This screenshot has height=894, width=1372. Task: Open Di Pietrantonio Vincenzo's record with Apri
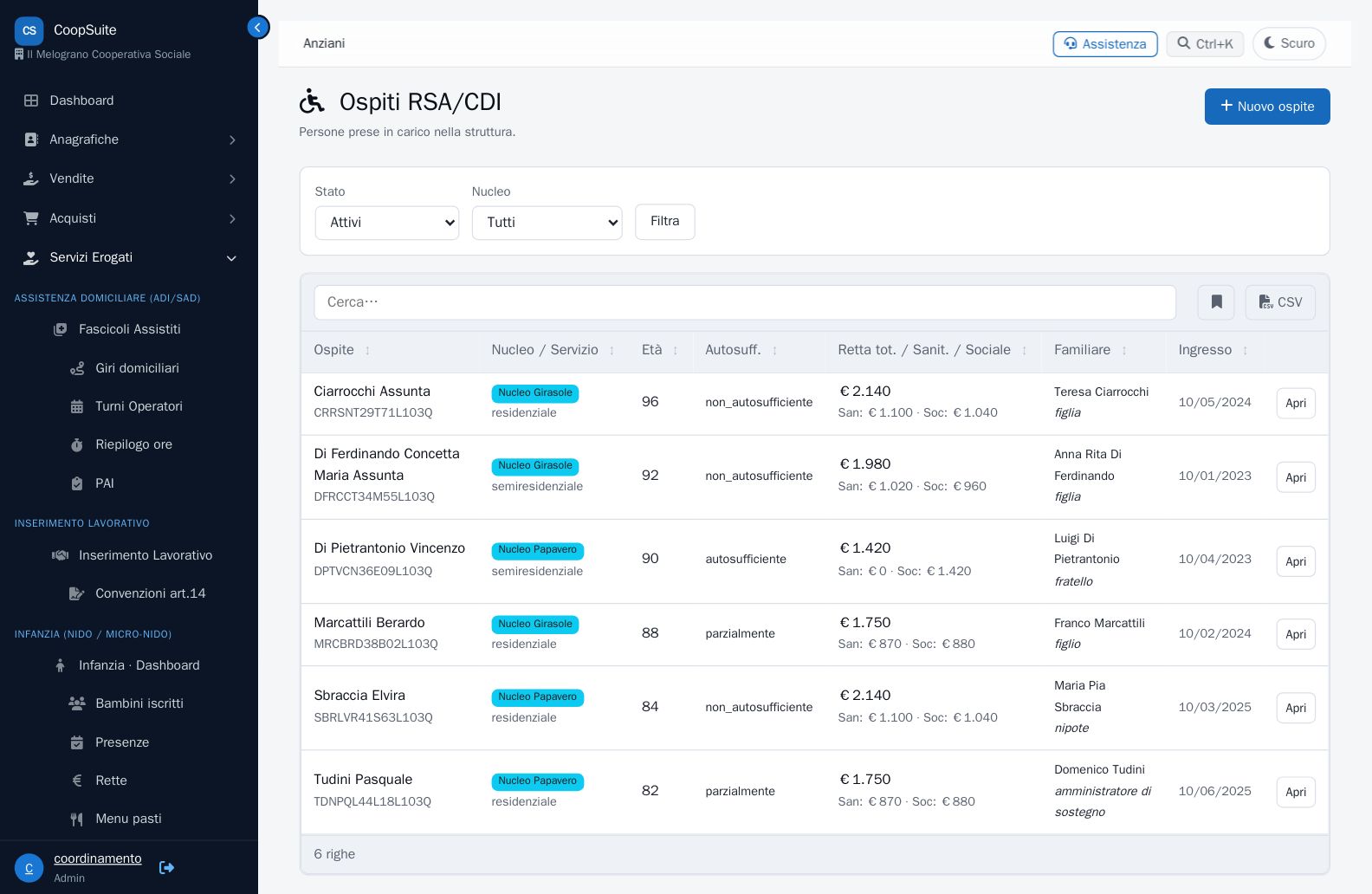pos(1296,562)
